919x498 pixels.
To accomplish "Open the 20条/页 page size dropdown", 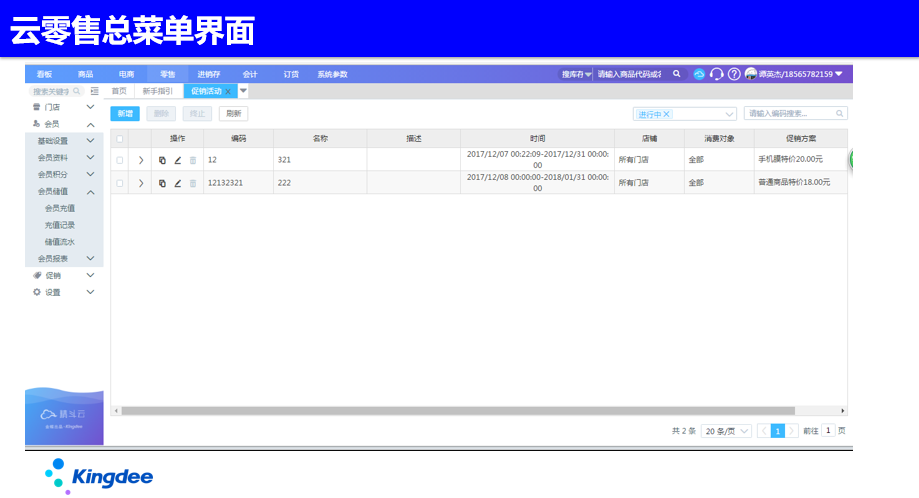I will tap(726, 430).
